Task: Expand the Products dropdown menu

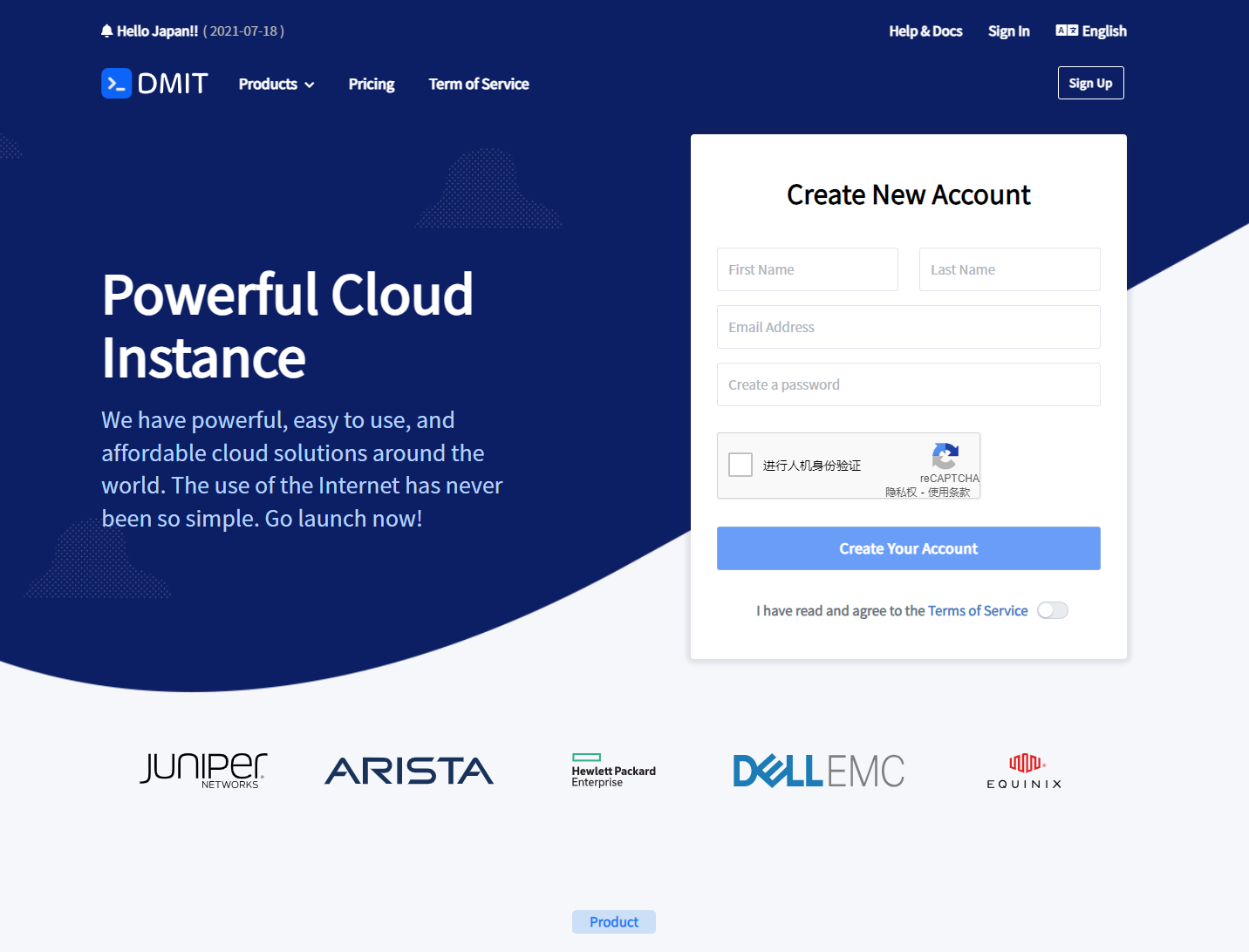Action: click(x=276, y=85)
